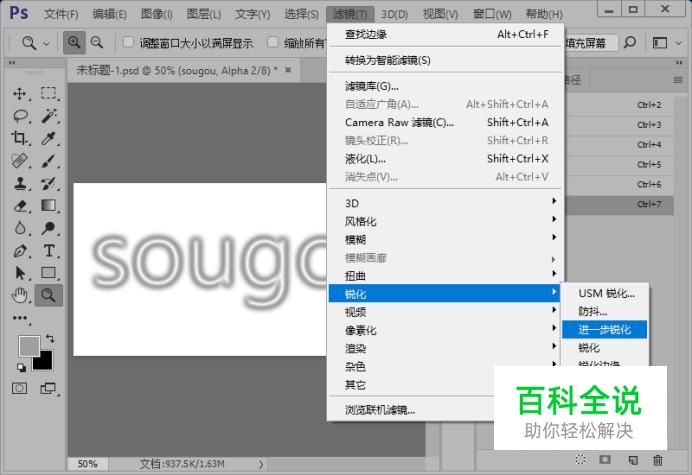Select the Rectangular Marquee tool
This screenshot has height=475, width=692.
49,93
